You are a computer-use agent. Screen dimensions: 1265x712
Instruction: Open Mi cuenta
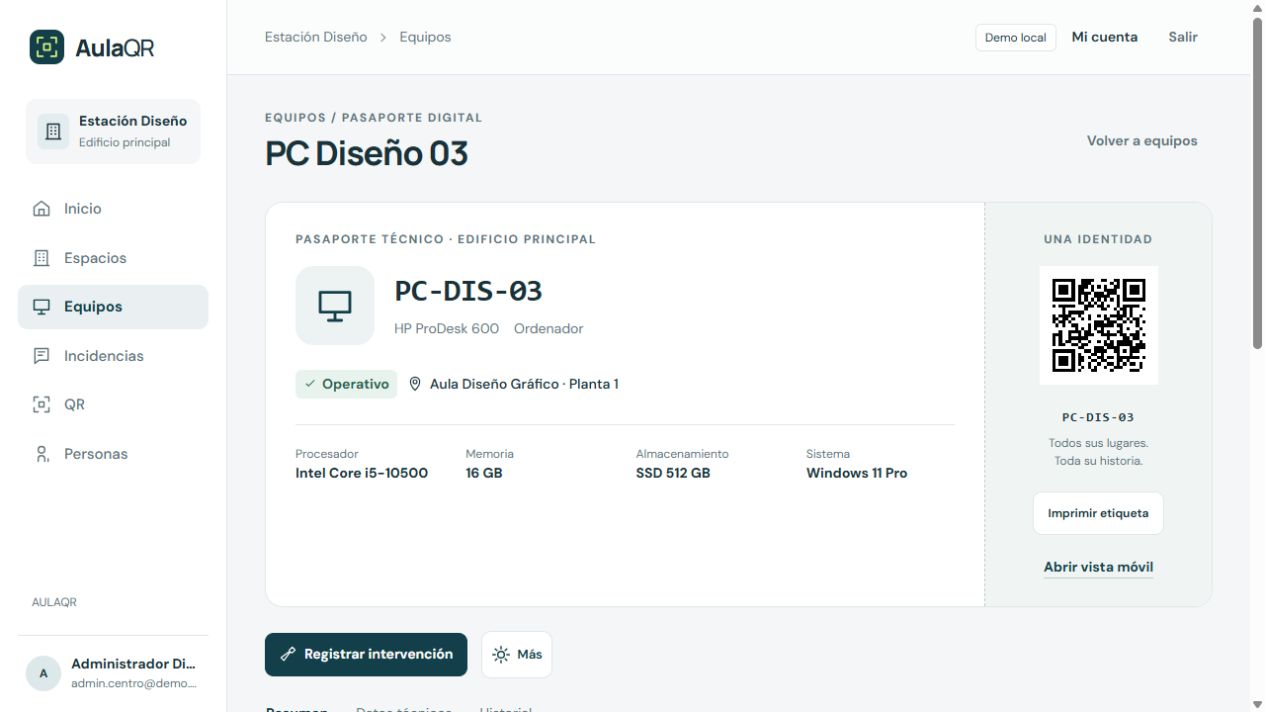tap(1105, 37)
